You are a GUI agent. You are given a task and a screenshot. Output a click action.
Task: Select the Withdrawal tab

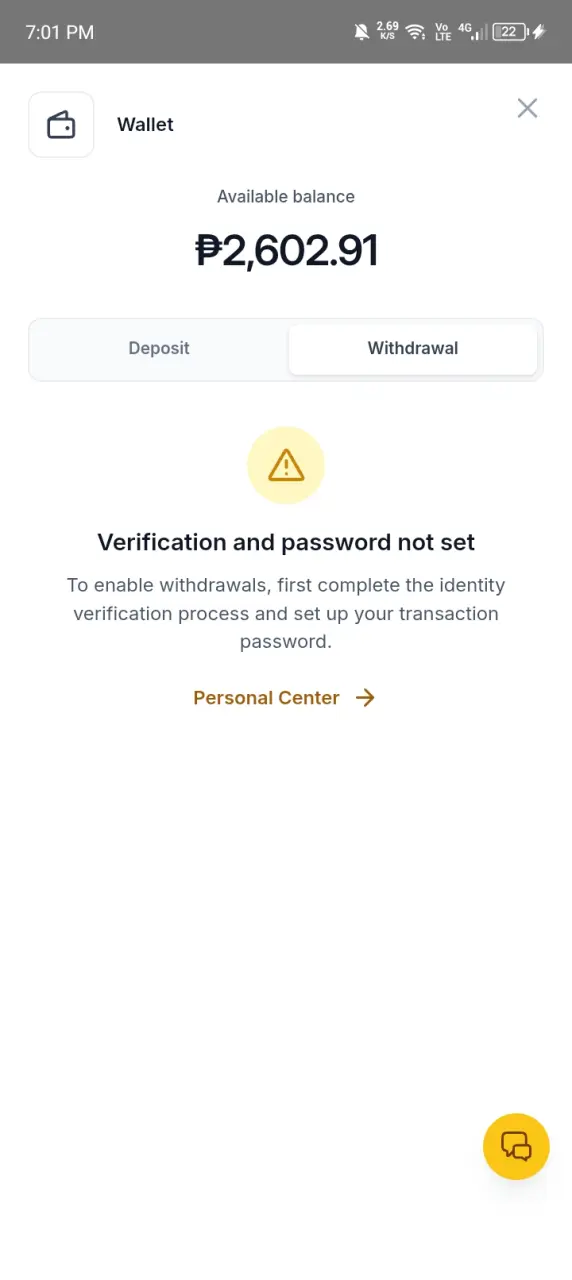pos(413,348)
